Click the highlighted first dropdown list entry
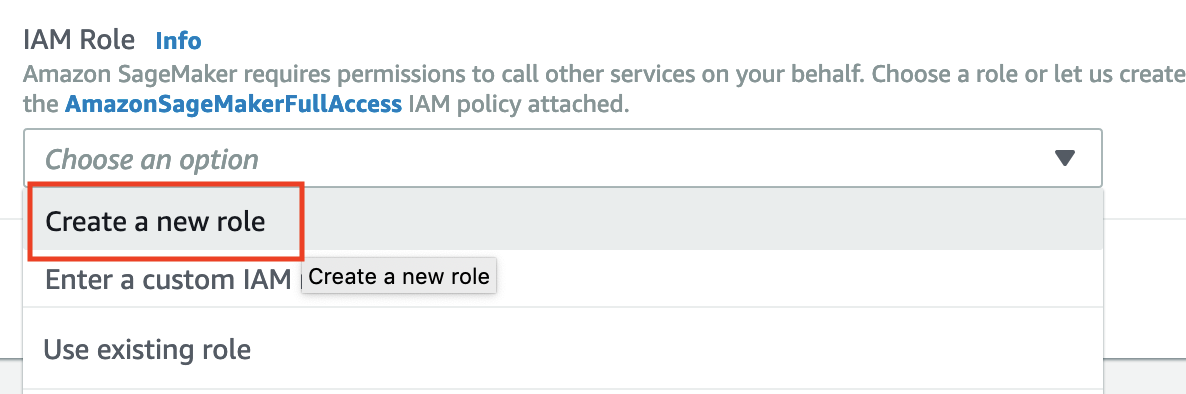This screenshot has width=1186, height=394. click(x=563, y=221)
